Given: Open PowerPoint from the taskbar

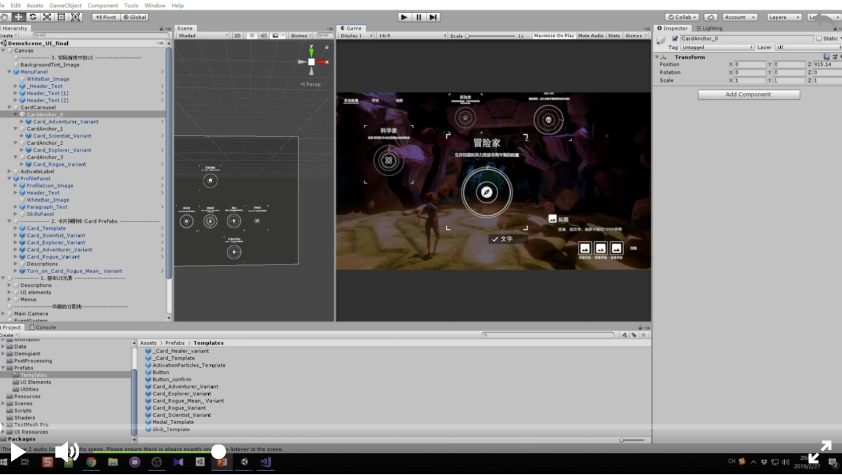Looking at the screenshot, I should (222, 462).
